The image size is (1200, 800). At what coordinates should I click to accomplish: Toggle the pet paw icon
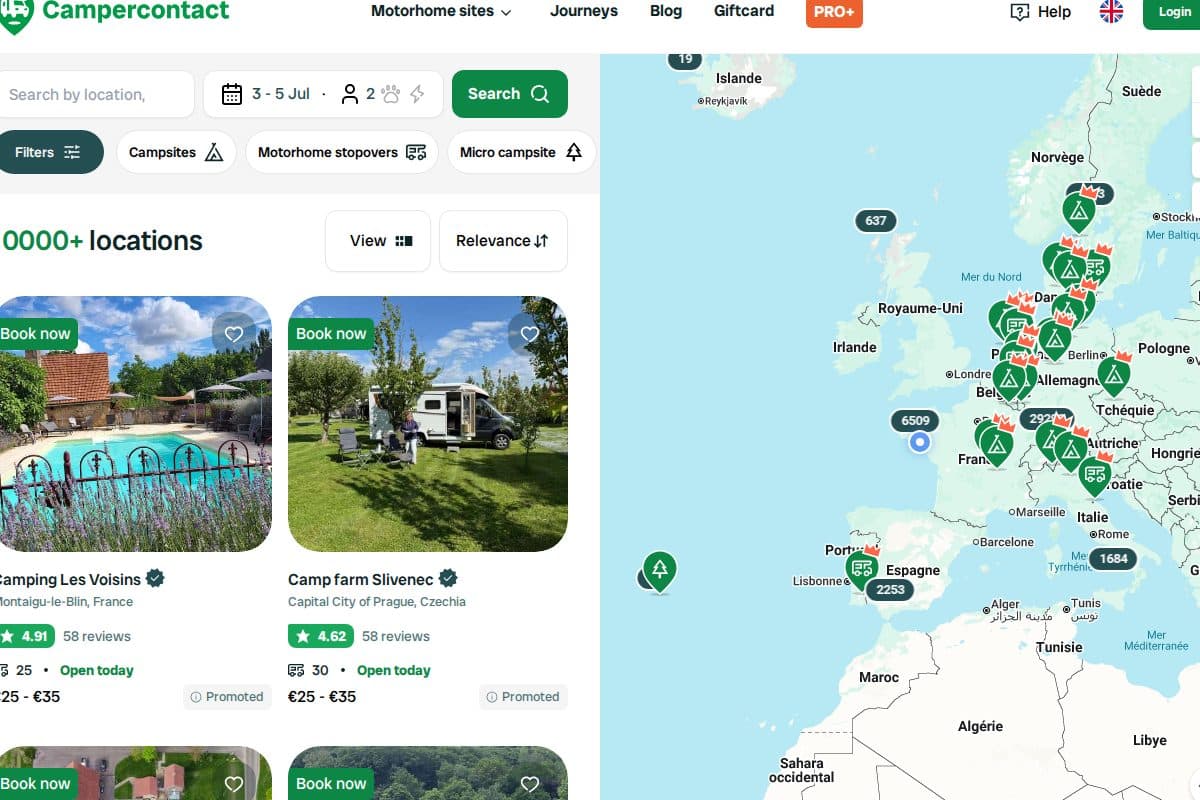tap(390, 94)
